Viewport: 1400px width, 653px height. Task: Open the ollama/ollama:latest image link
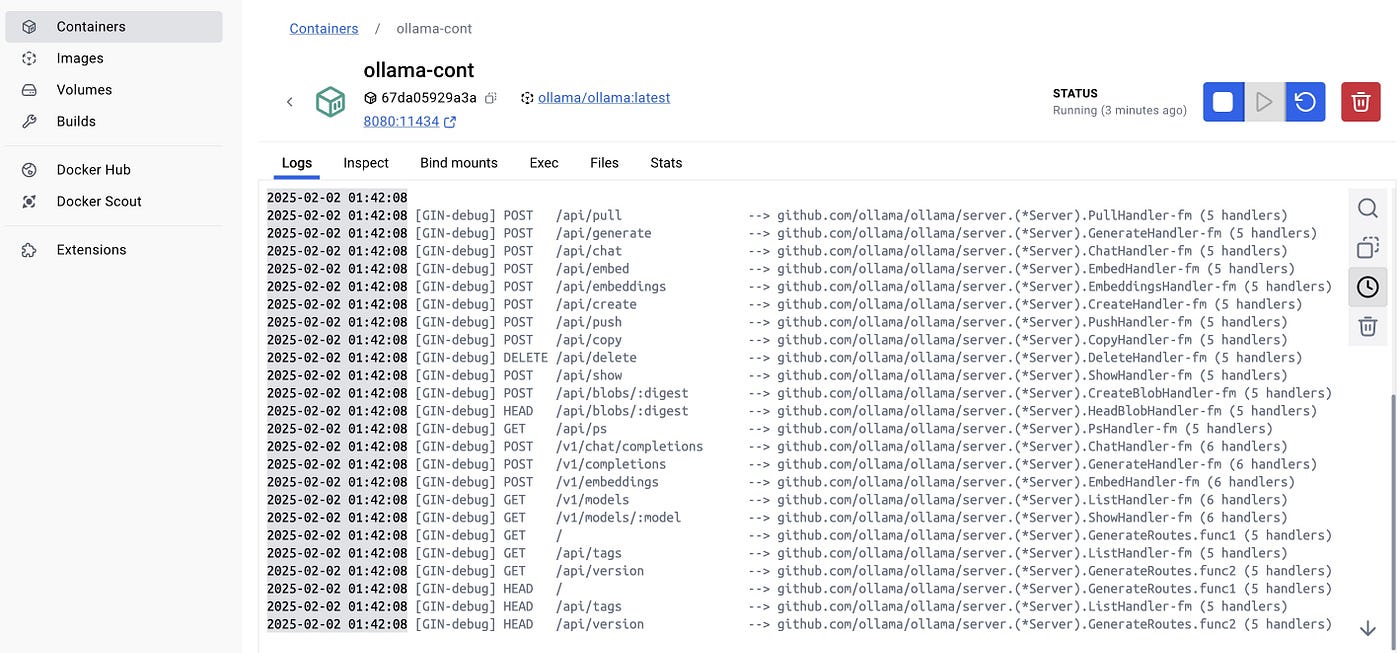click(604, 98)
